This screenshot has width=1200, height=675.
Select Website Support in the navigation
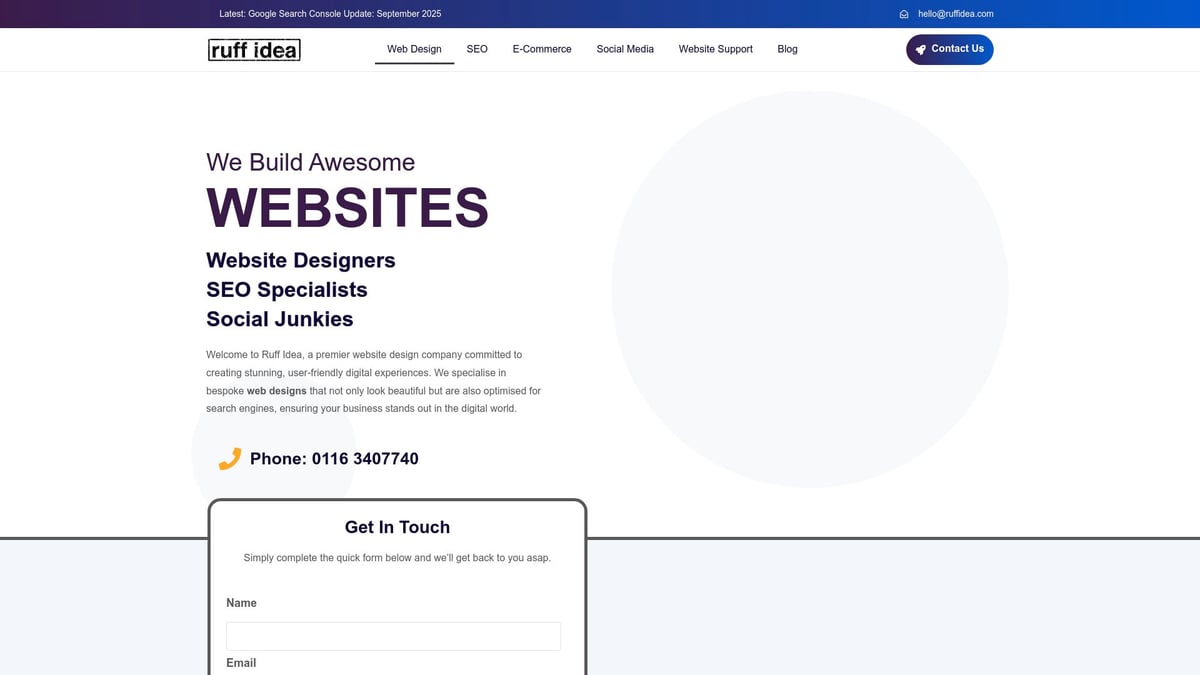tap(715, 48)
